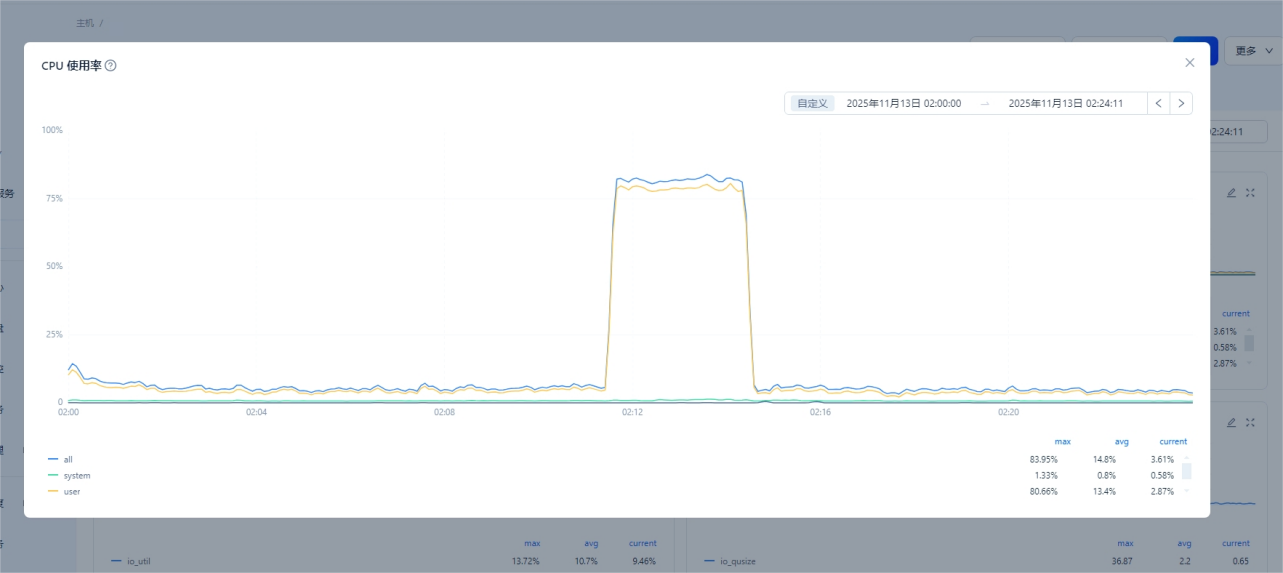Viewport: 1283px width, 573px height.
Task: Edit the start time 02:00:00 field
Action: 903,103
